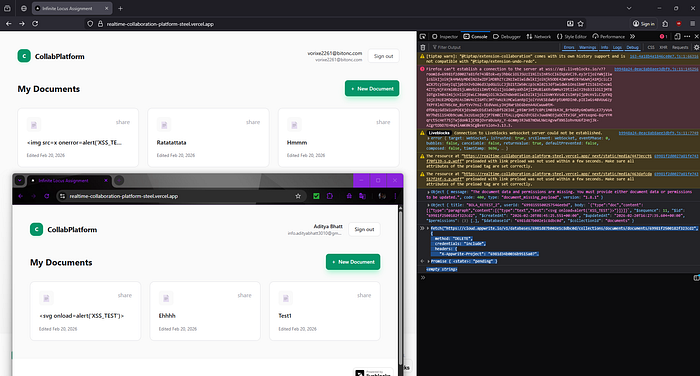The width and height of the screenshot is (700, 376).
Task: Click Firefox Sign in button
Action: (x=643, y=24)
